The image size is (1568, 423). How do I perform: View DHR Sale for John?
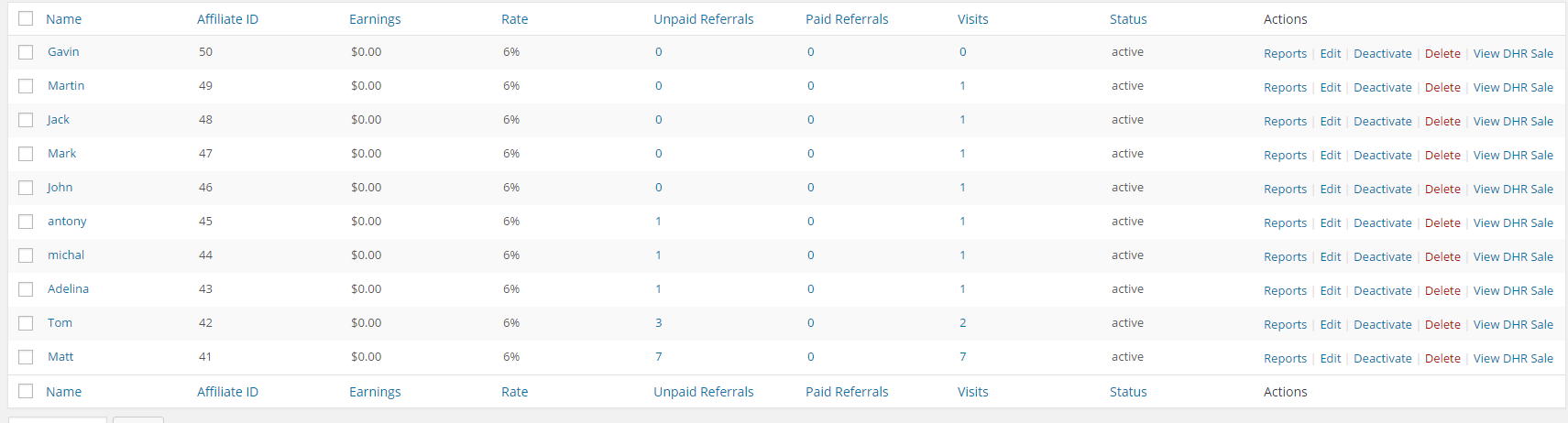pos(1513,190)
